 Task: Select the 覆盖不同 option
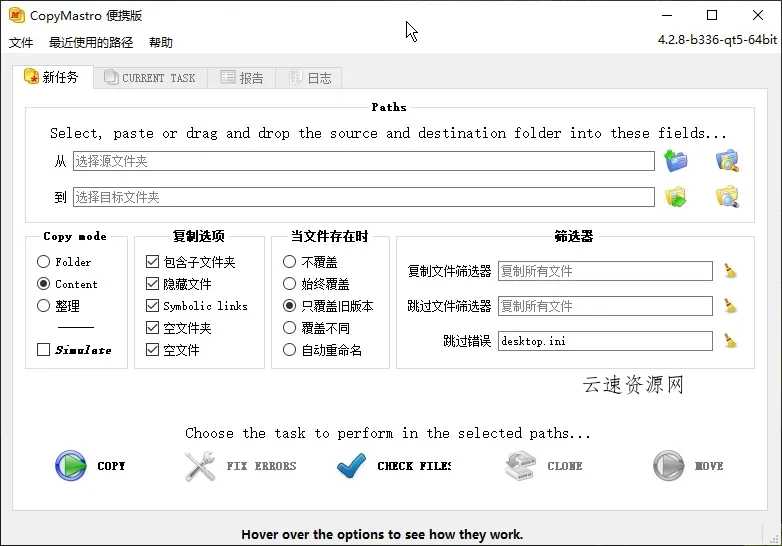click(x=289, y=328)
